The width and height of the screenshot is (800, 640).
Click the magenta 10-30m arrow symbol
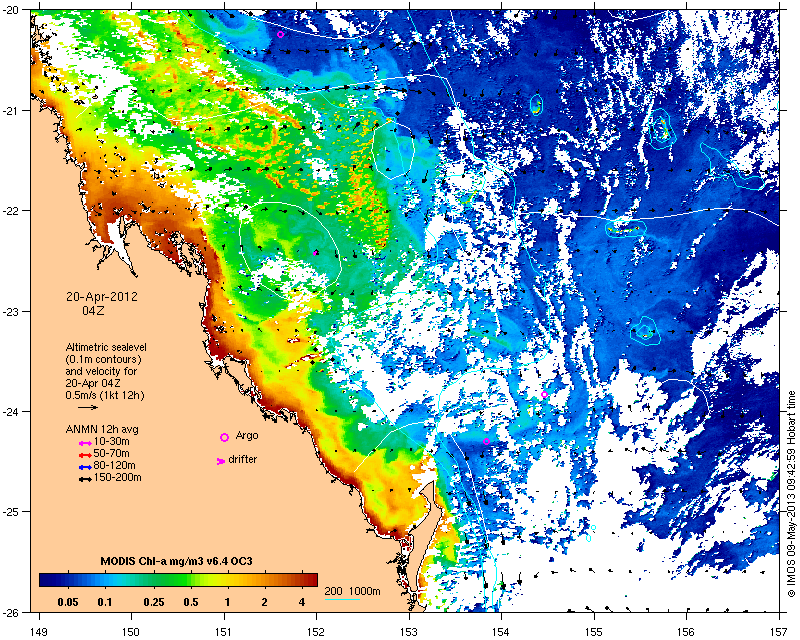[x=85, y=443]
